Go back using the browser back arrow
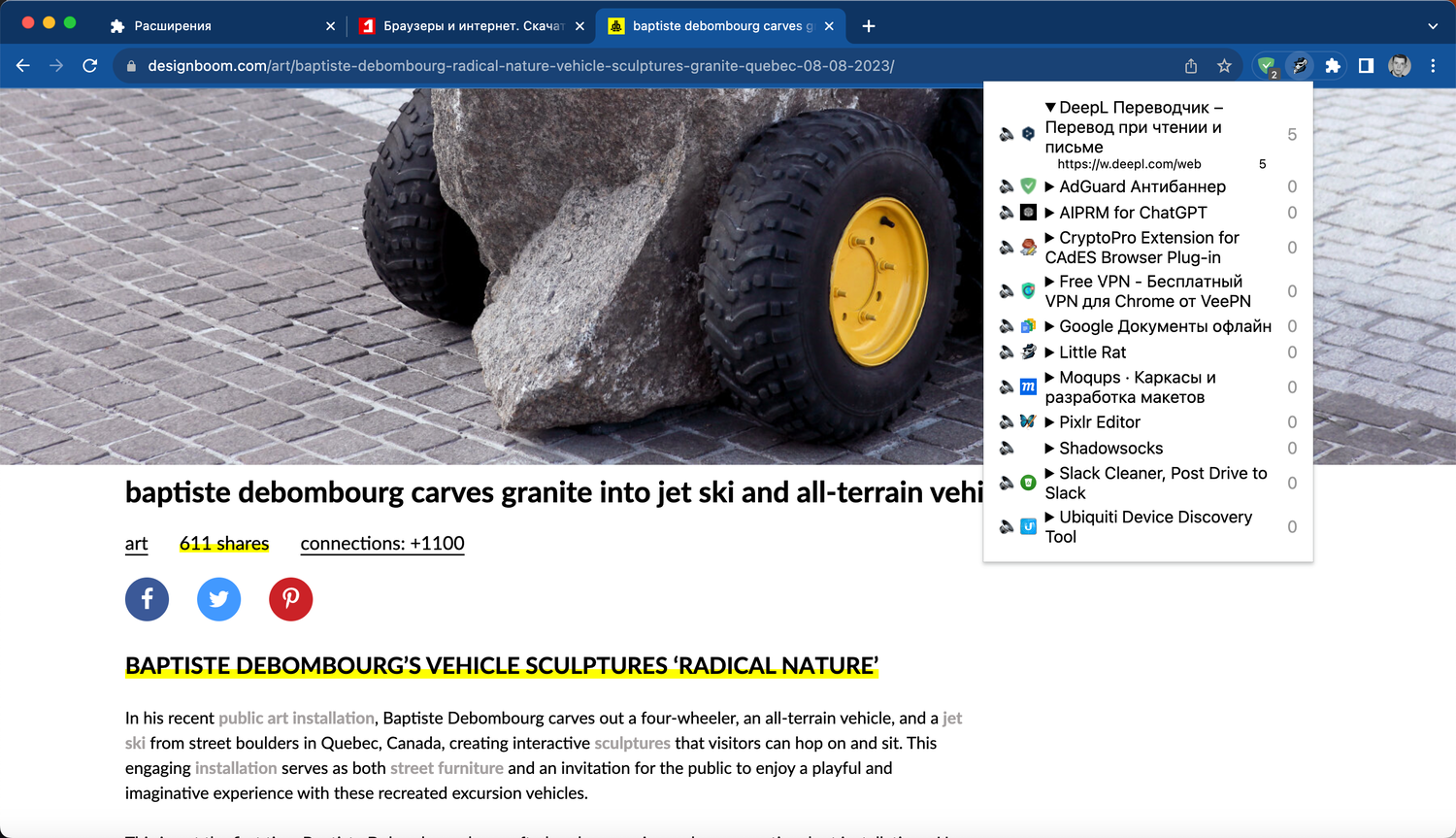This screenshot has width=1456, height=838. [23, 66]
